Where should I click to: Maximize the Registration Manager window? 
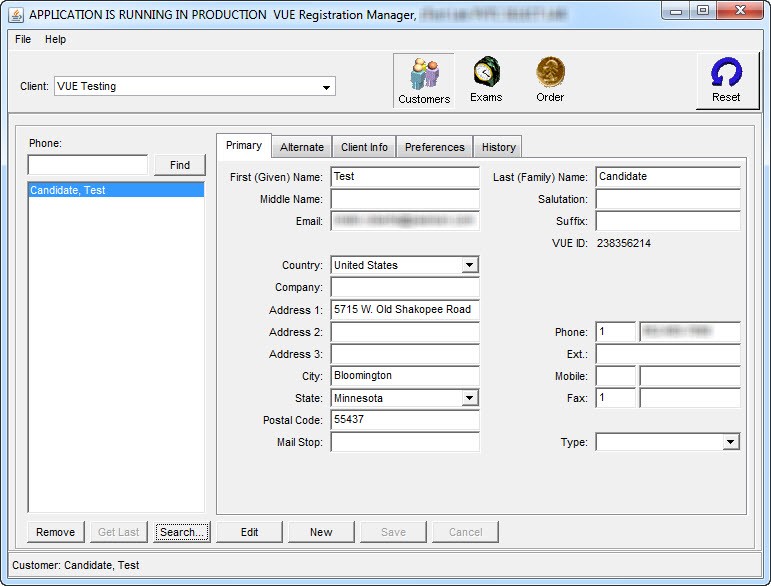coord(703,11)
